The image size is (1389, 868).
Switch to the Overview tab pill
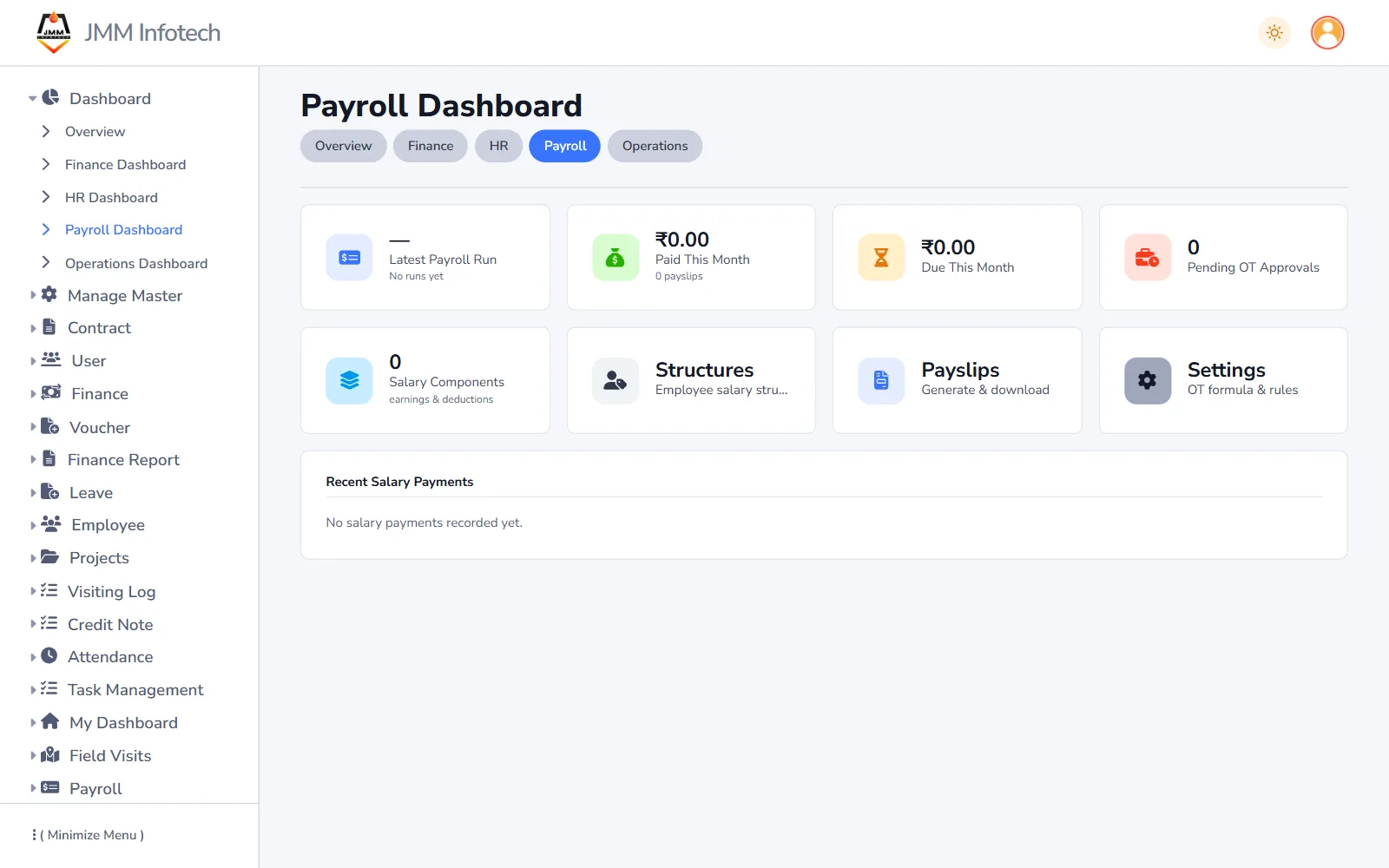point(344,146)
